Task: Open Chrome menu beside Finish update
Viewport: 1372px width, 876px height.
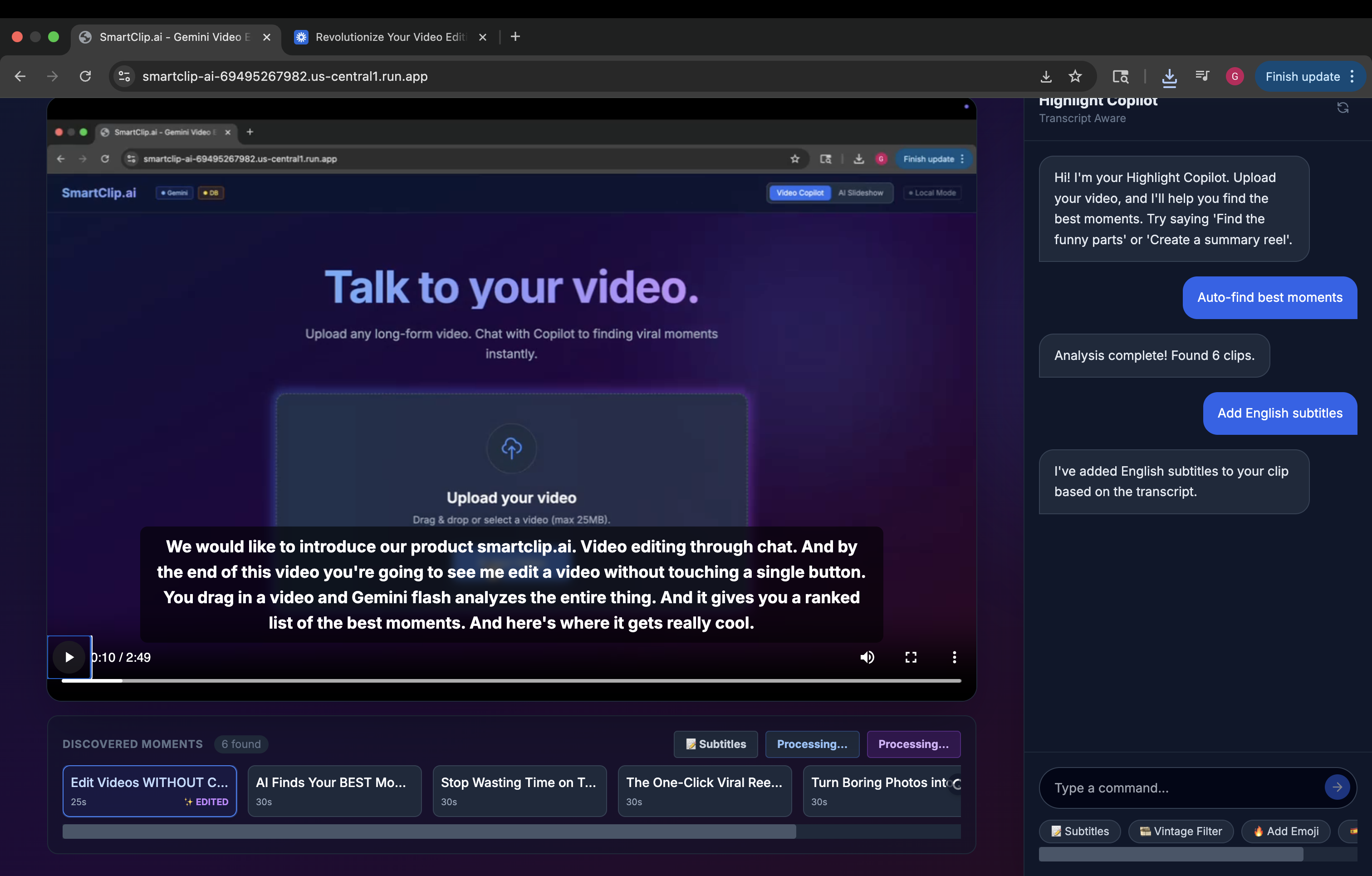Action: pyautogui.click(x=1352, y=76)
